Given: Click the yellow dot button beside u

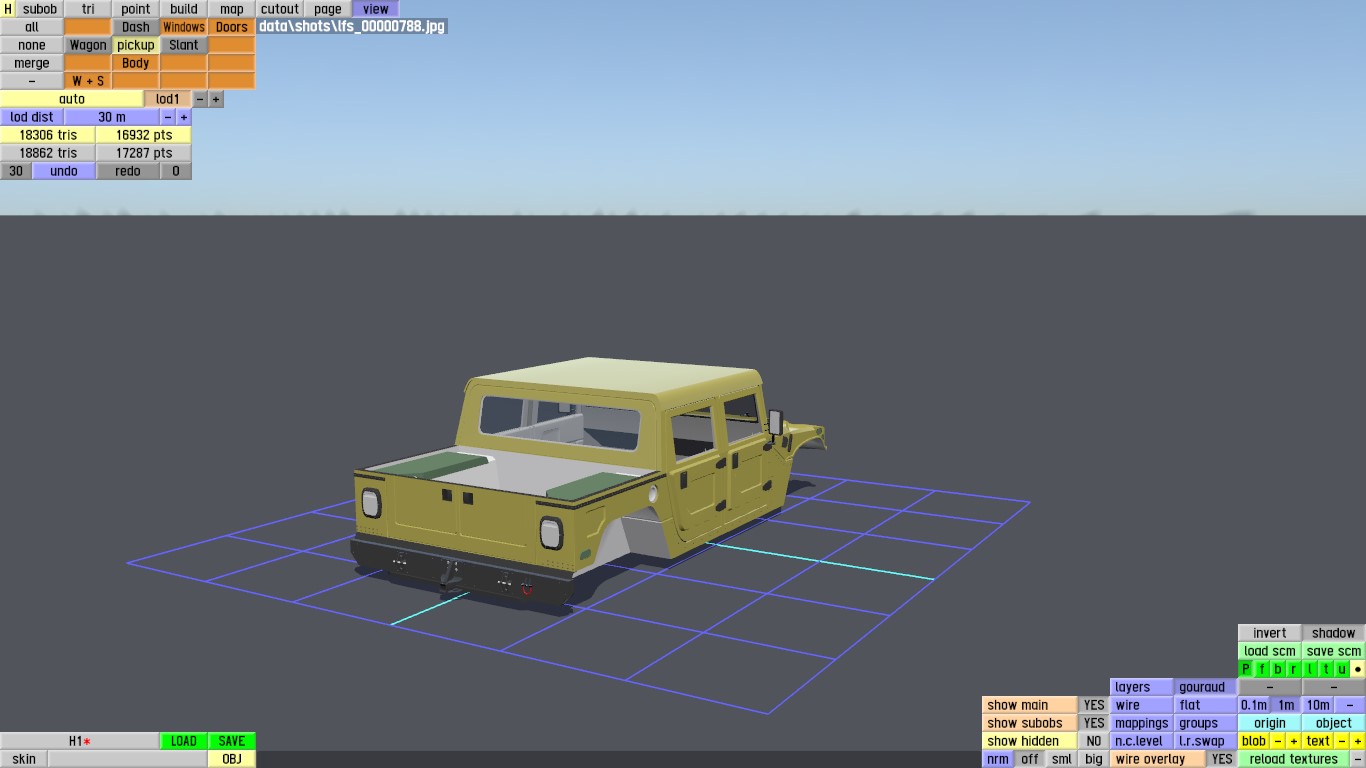Looking at the screenshot, I should point(1358,669).
